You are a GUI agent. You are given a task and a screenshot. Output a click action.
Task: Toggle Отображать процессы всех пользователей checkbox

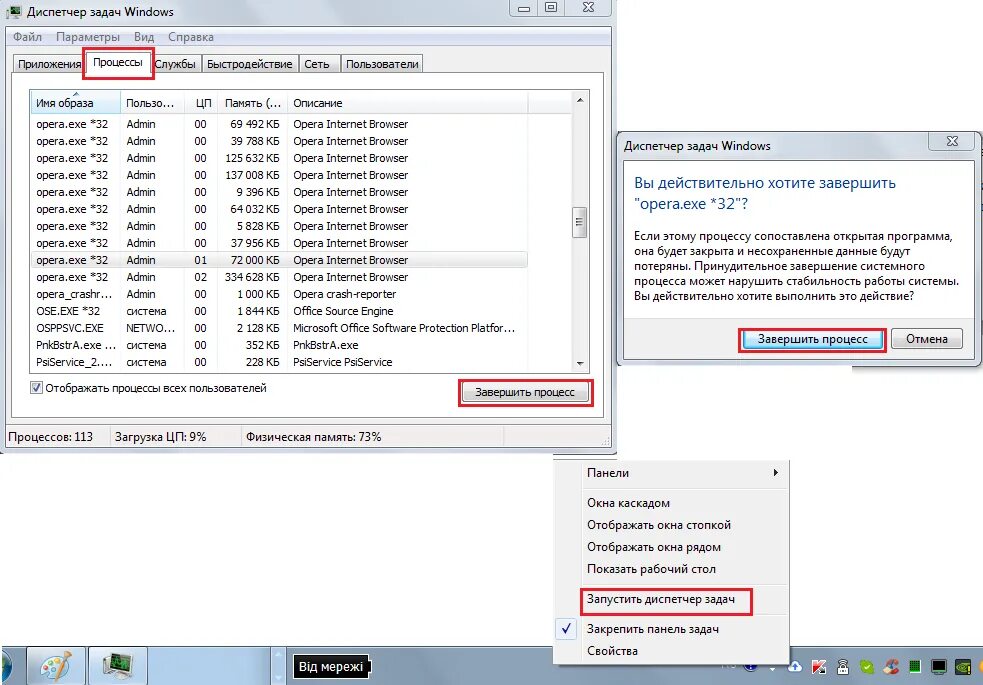[x=36, y=388]
